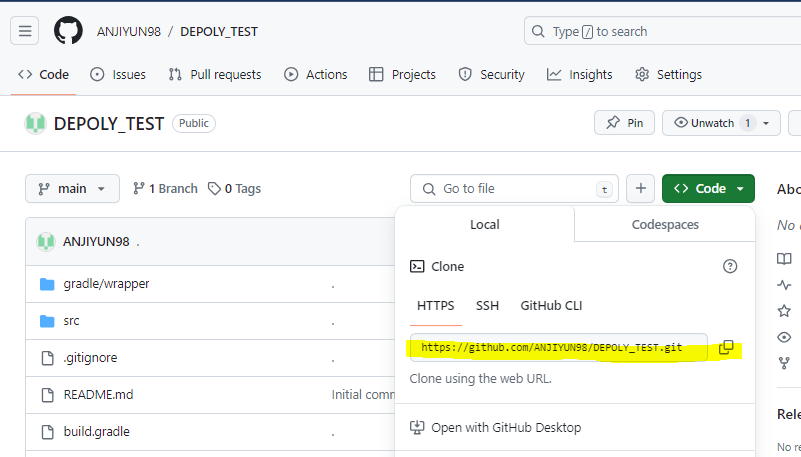Expand the Unwatch dropdown arrow

coord(766,124)
